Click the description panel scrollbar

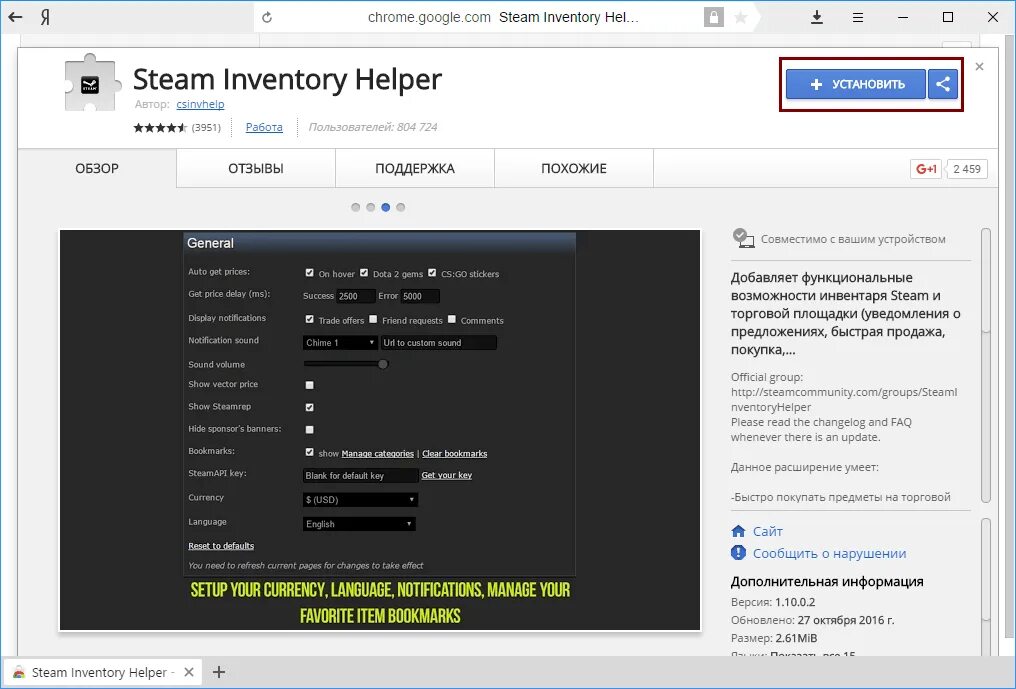click(986, 365)
